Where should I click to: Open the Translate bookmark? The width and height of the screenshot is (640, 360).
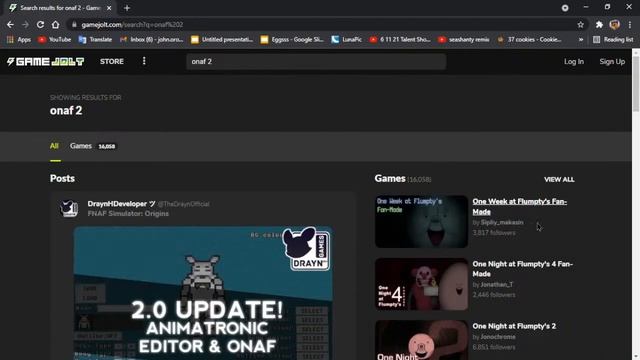[x=95, y=40]
